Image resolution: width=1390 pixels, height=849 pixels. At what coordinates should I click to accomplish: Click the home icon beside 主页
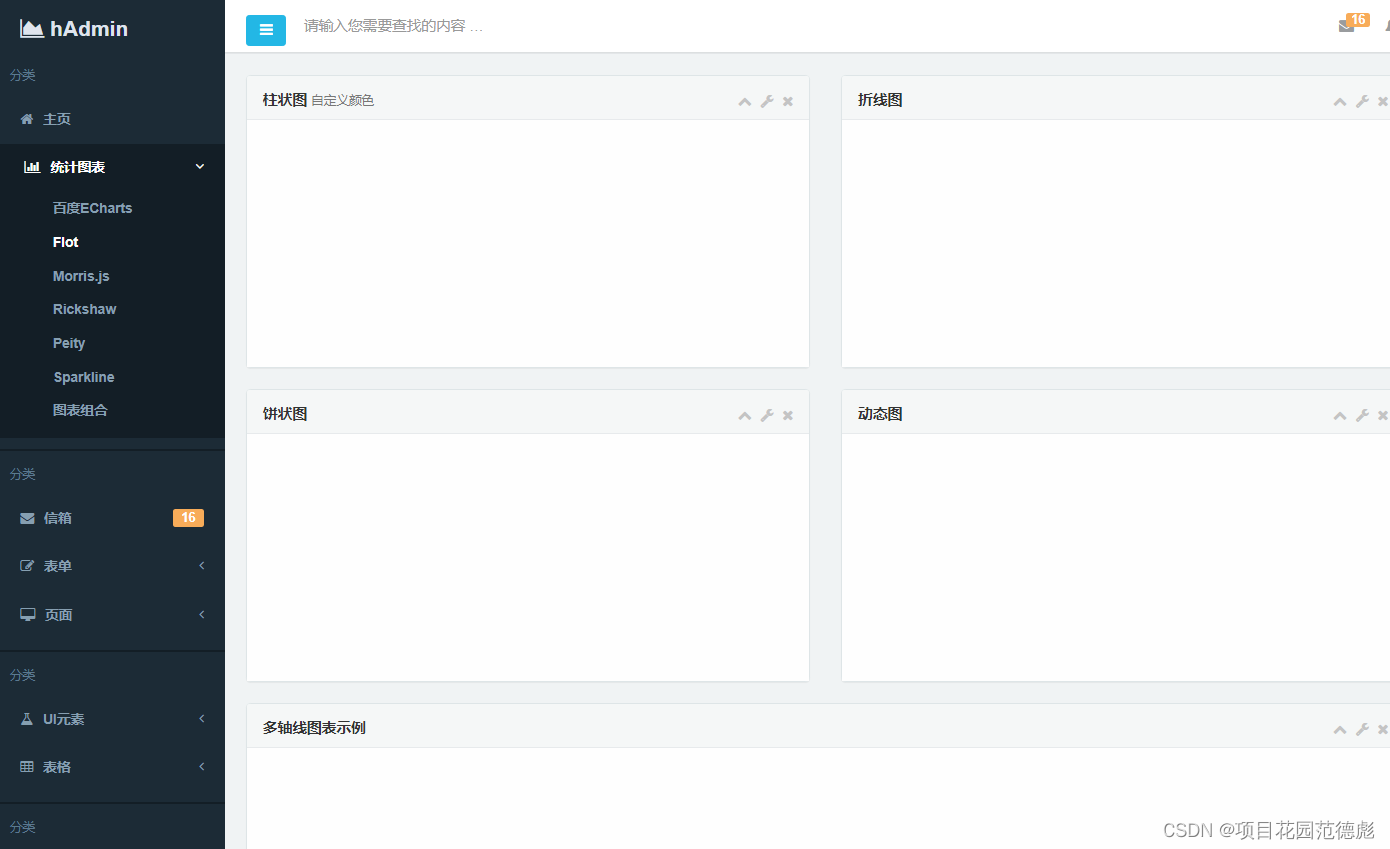[27, 119]
